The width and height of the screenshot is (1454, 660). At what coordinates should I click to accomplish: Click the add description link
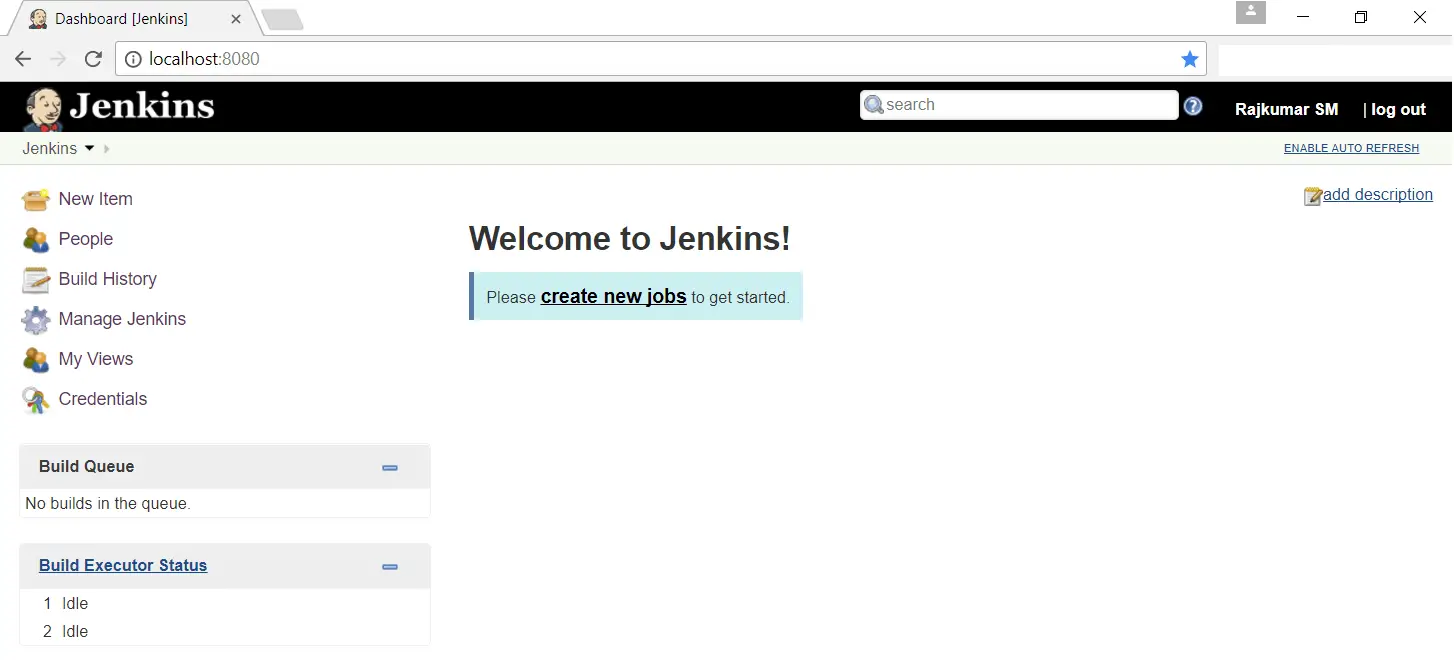click(1378, 194)
